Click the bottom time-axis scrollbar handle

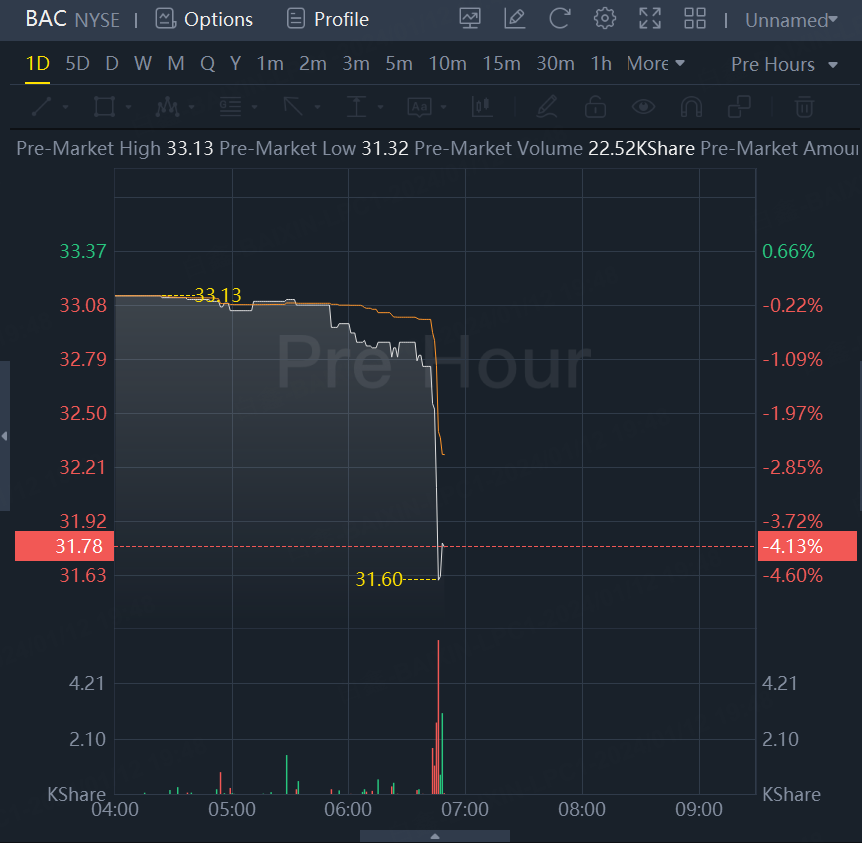[435, 835]
